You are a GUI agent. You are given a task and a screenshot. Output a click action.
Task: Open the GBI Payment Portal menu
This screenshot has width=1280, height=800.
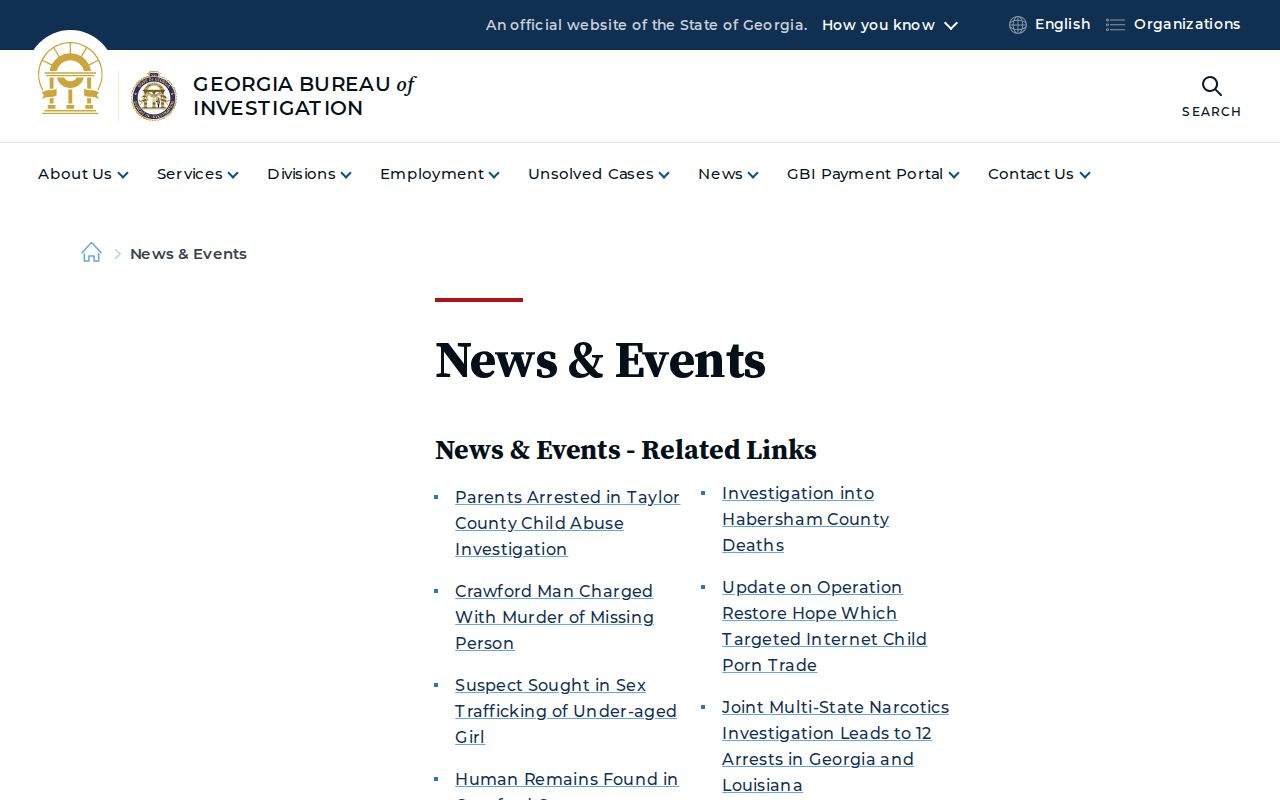[x=873, y=174]
